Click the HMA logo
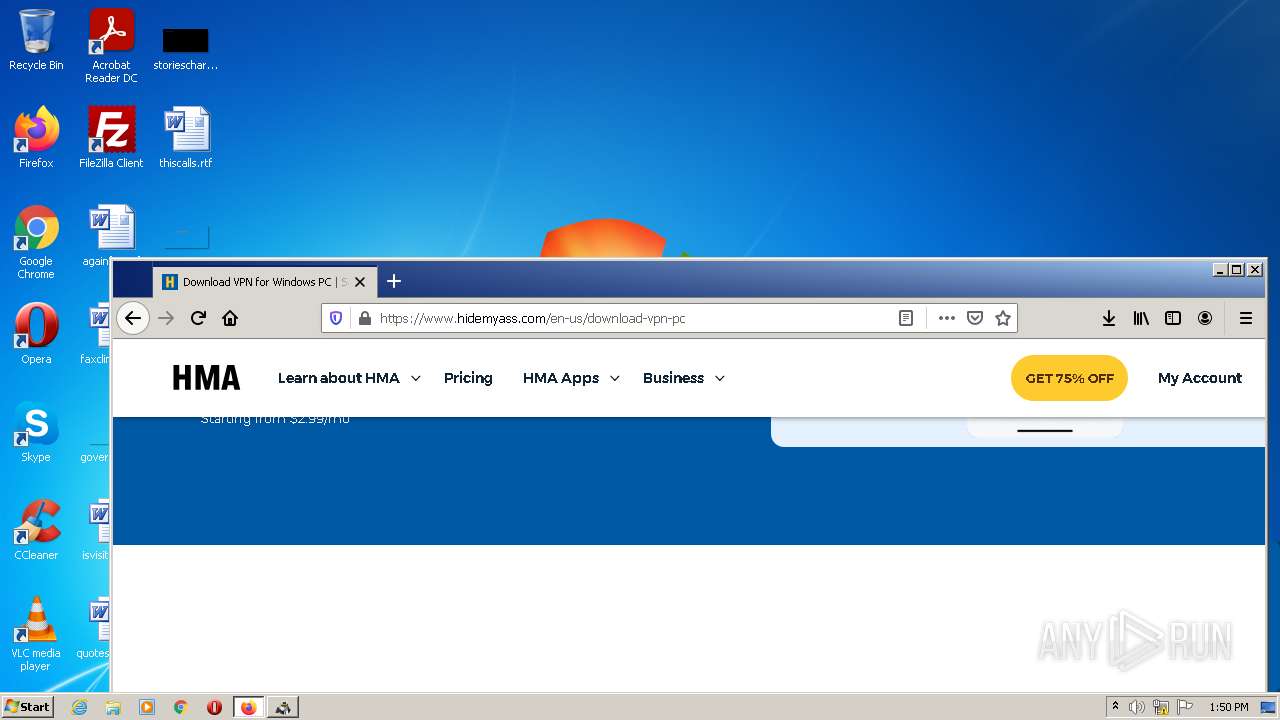Image resolution: width=1280 pixels, height=720 pixels. coord(206,378)
